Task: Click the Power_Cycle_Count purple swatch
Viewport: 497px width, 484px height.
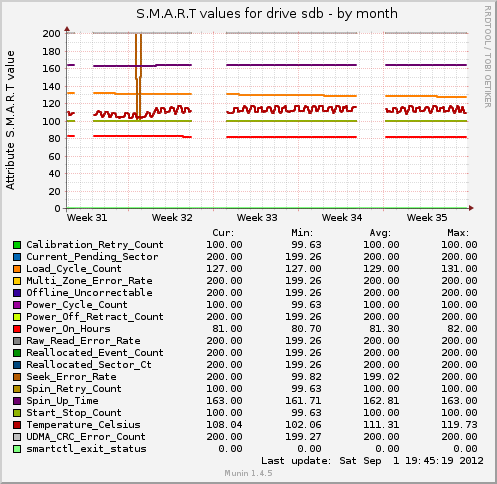Action: pyautogui.click(x=17, y=305)
